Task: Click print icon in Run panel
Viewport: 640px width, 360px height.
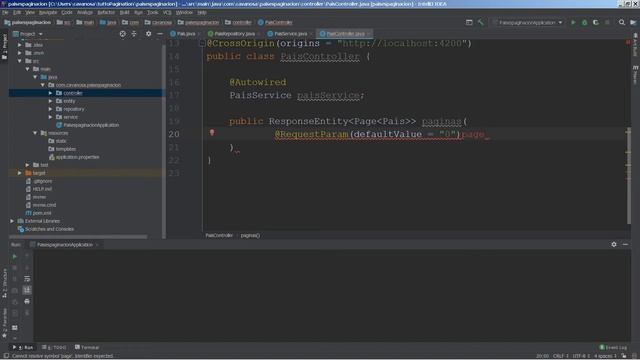Action: point(27,301)
